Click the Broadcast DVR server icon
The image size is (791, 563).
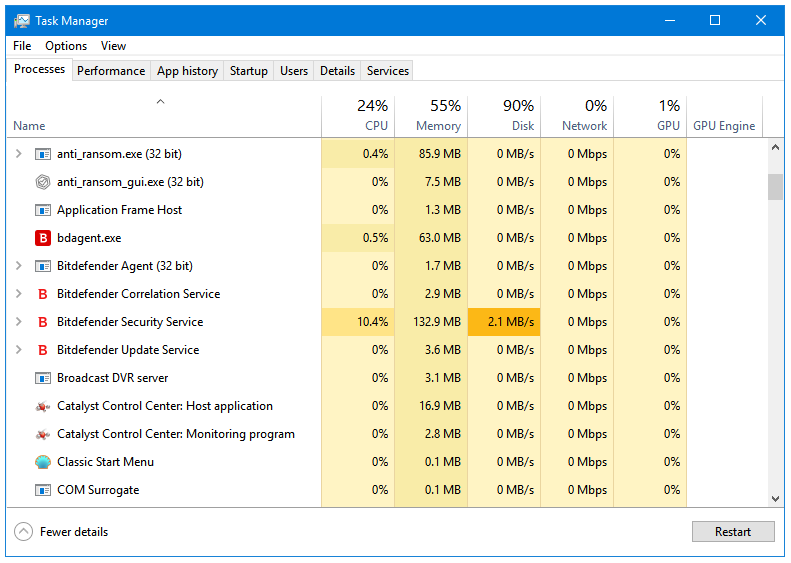[x=43, y=378]
